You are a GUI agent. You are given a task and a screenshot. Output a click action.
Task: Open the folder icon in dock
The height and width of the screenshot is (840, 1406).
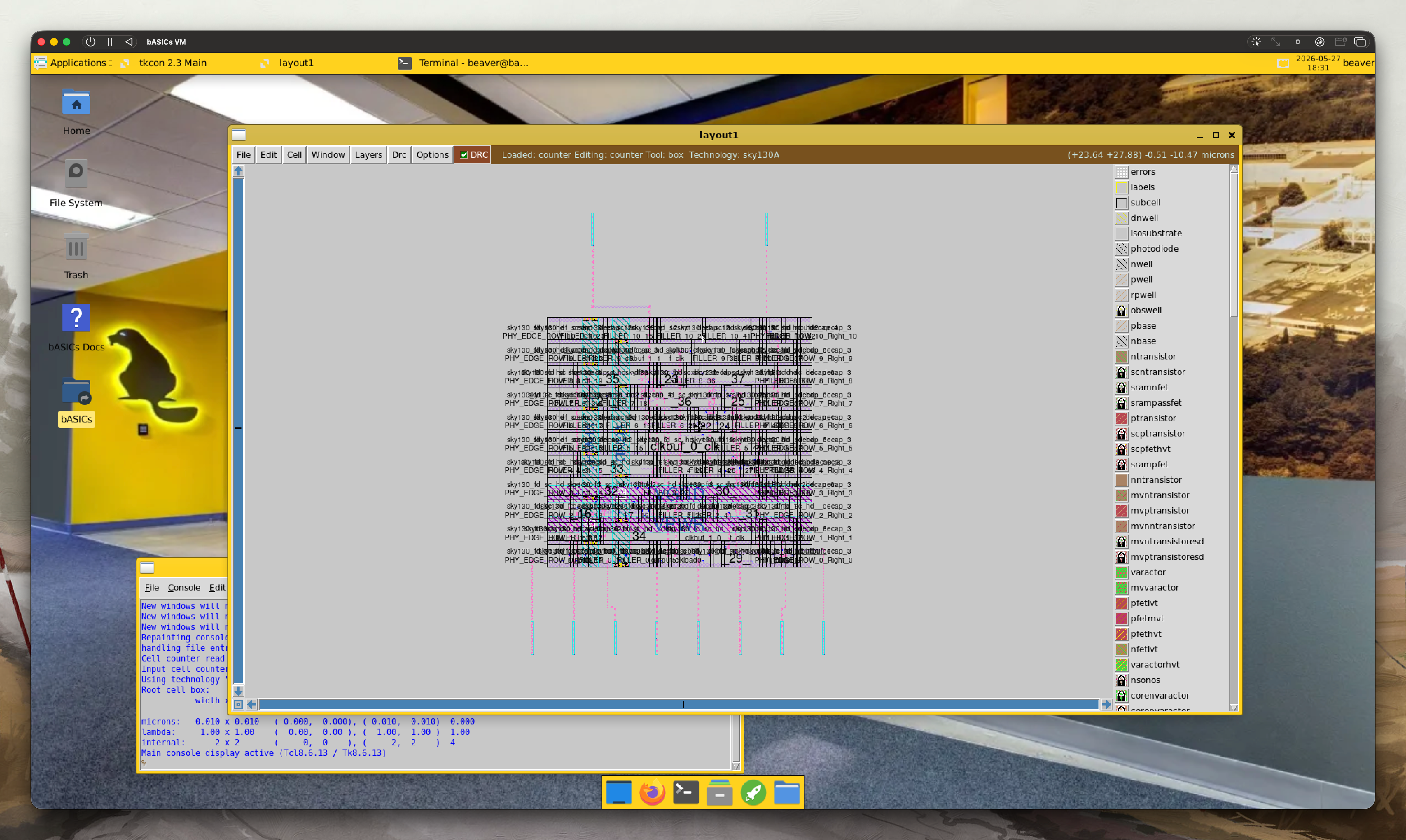pos(787,792)
